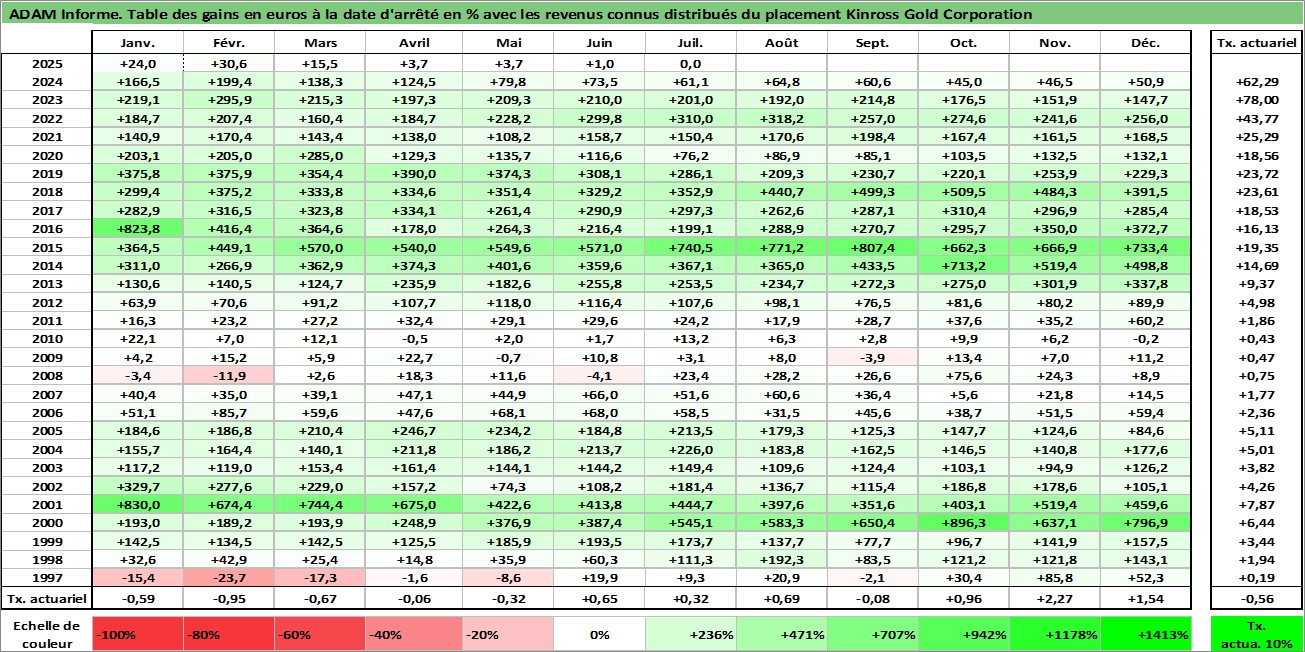Image resolution: width=1305 pixels, height=652 pixels.
Task: Click the -3,9 cell for September 2009
Action: pos(873,357)
